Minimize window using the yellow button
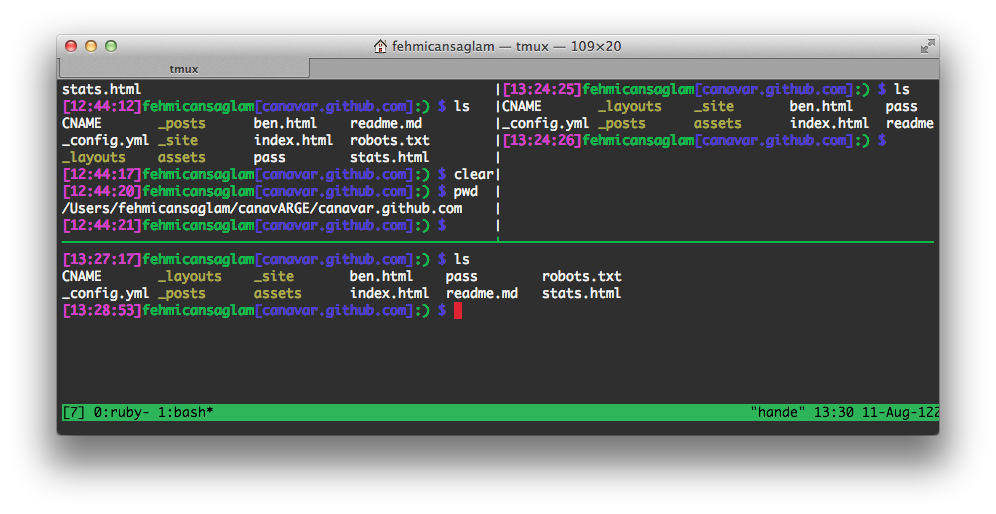 pos(91,46)
